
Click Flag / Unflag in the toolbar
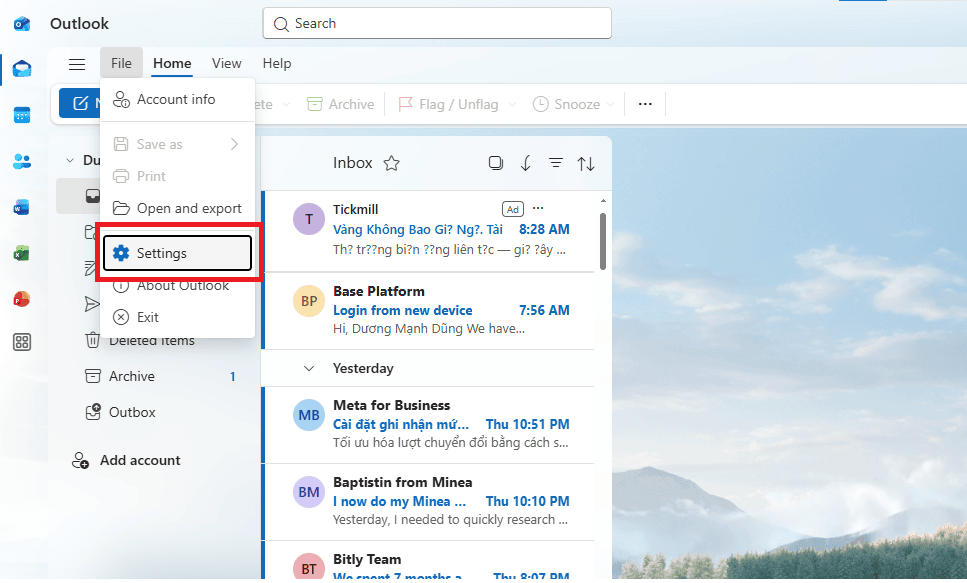[x=448, y=104]
